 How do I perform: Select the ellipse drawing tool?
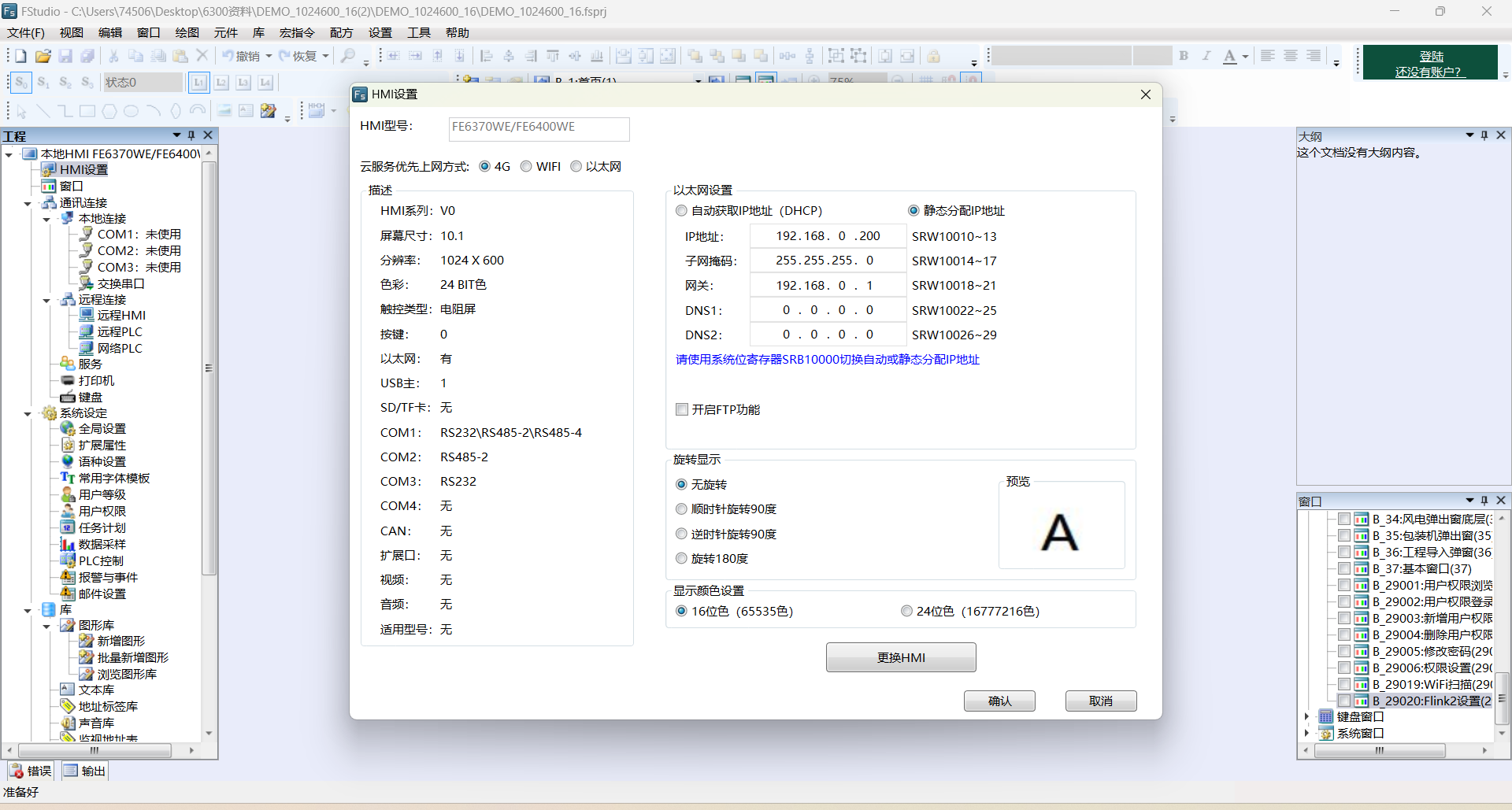click(x=132, y=111)
